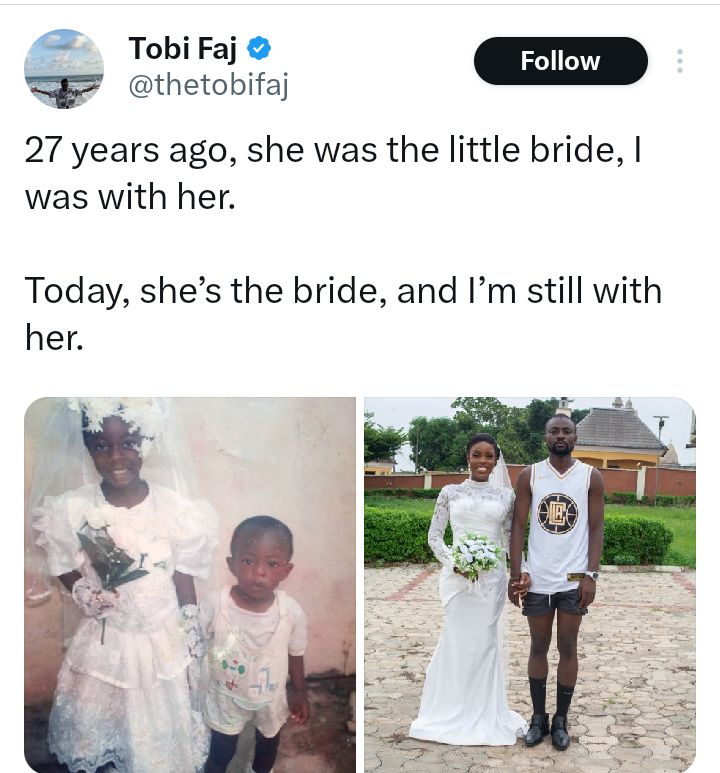Click the bride's white bouquet in wedding photo
Viewport: 720px width, 773px height.
477,553
